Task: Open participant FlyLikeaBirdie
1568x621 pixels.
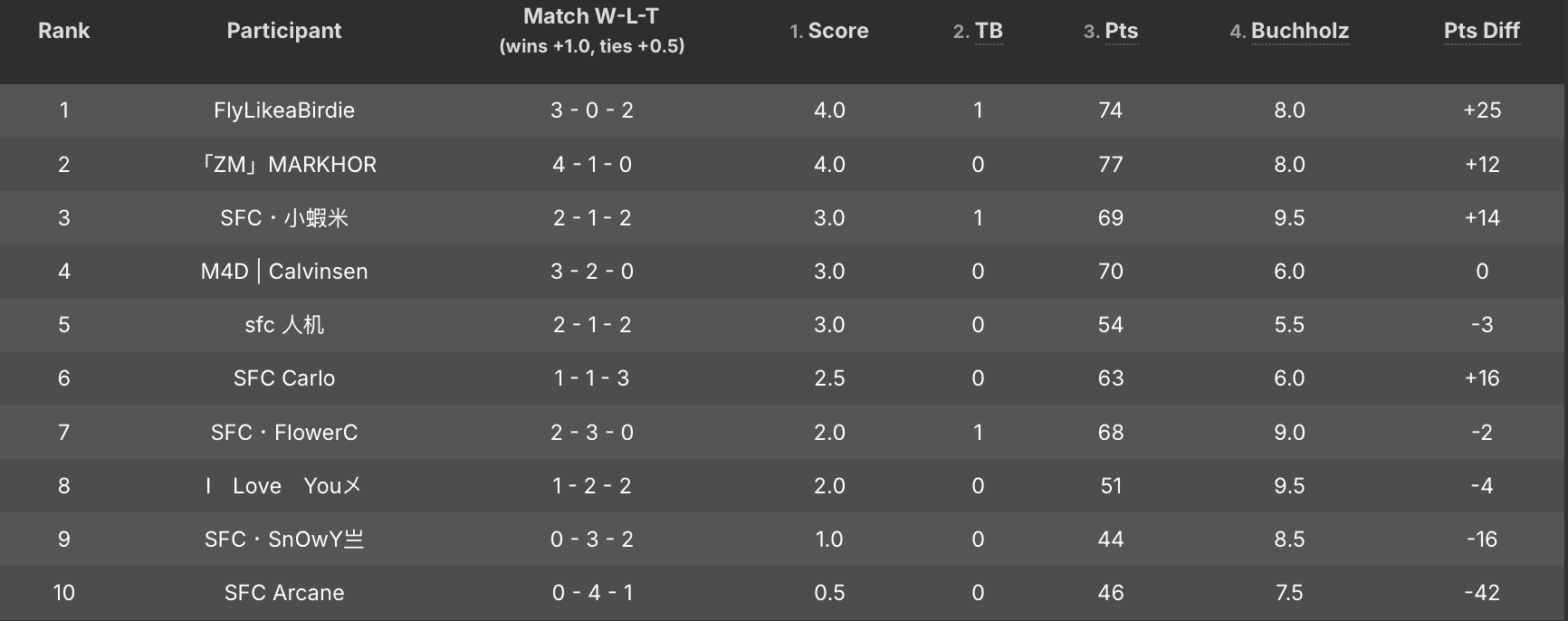Action: pyautogui.click(x=284, y=110)
